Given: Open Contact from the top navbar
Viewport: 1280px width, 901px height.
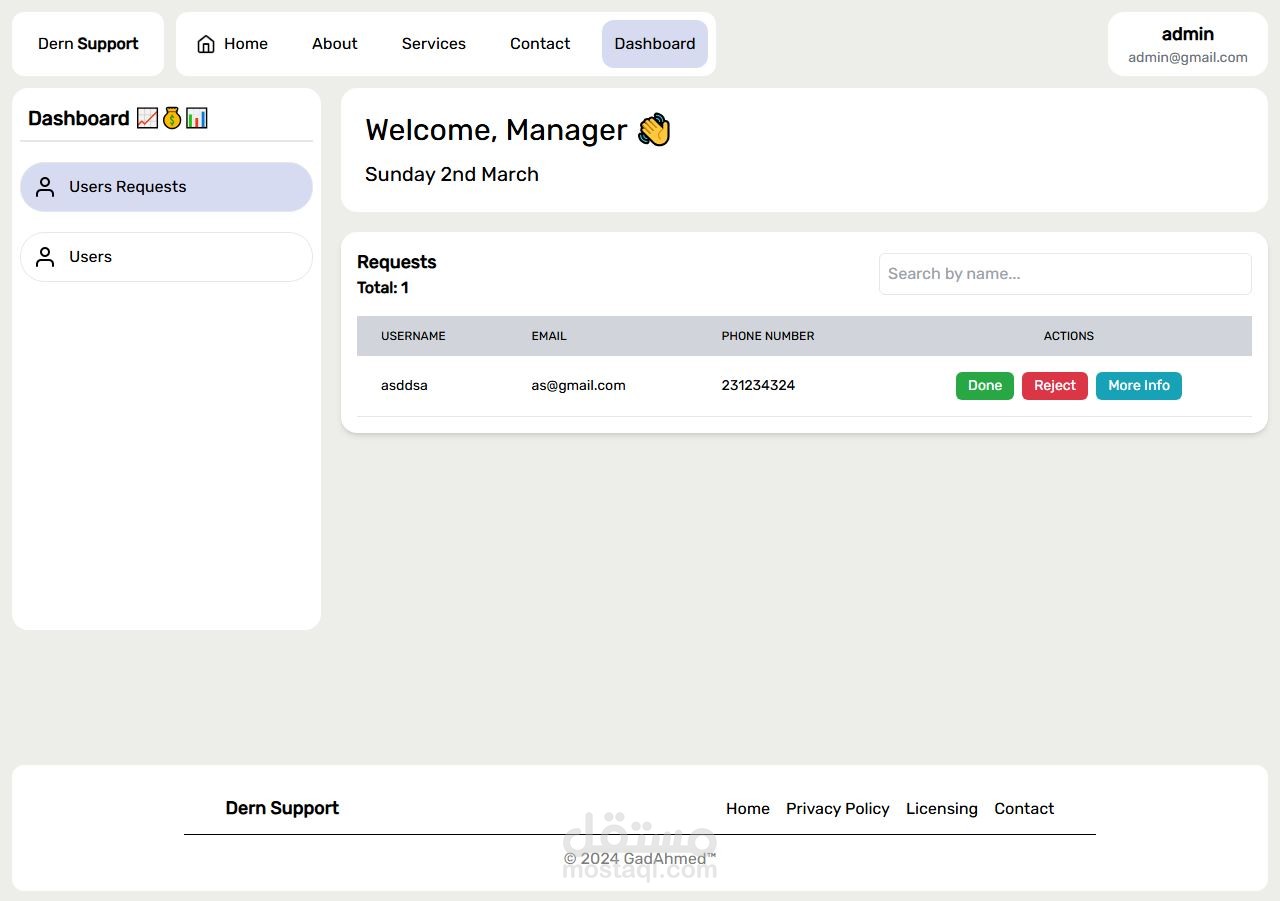Looking at the screenshot, I should (540, 44).
